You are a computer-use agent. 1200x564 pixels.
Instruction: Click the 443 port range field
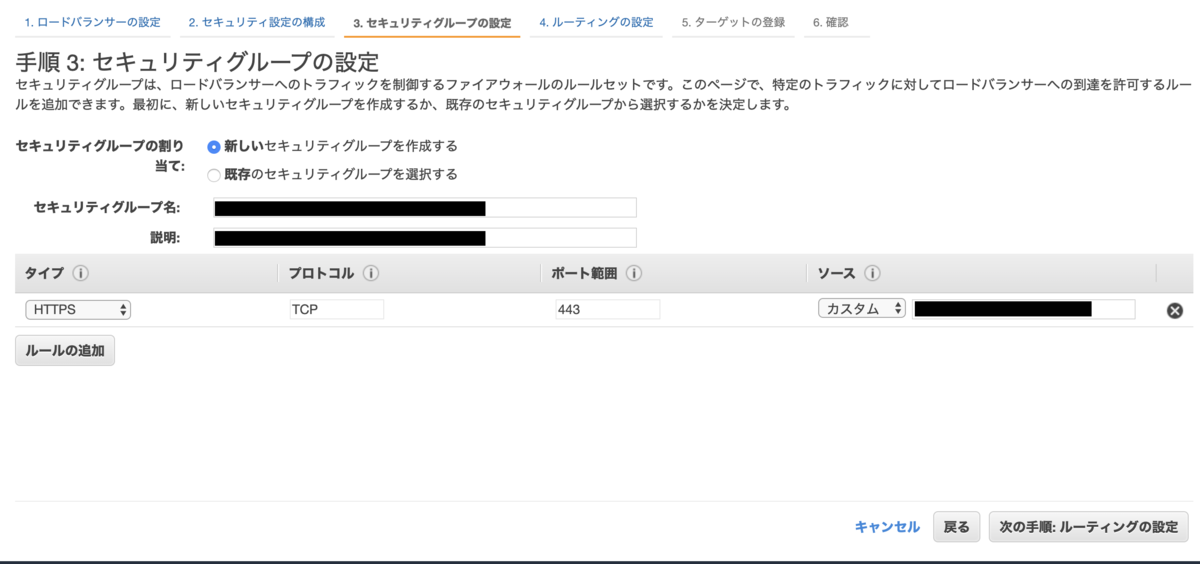(x=607, y=309)
